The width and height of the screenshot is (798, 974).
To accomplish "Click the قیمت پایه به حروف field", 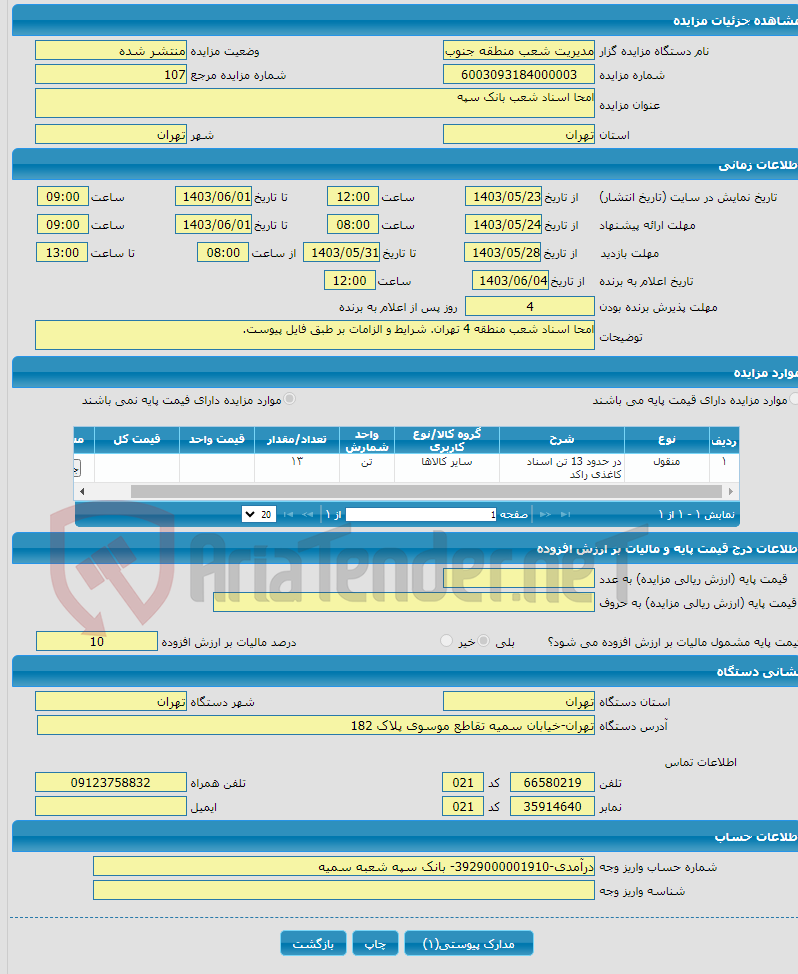I will pos(404,602).
